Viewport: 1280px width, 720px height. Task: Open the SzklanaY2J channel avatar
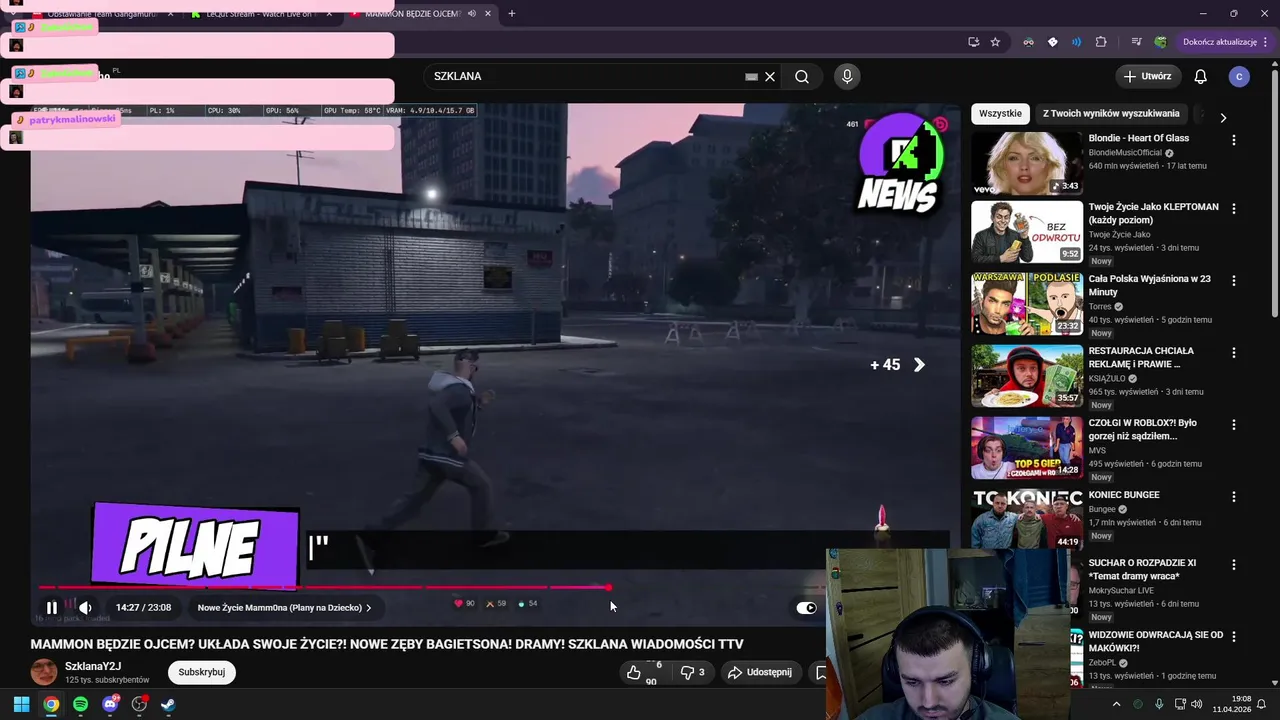pyautogui.click(x=44, y=672)
